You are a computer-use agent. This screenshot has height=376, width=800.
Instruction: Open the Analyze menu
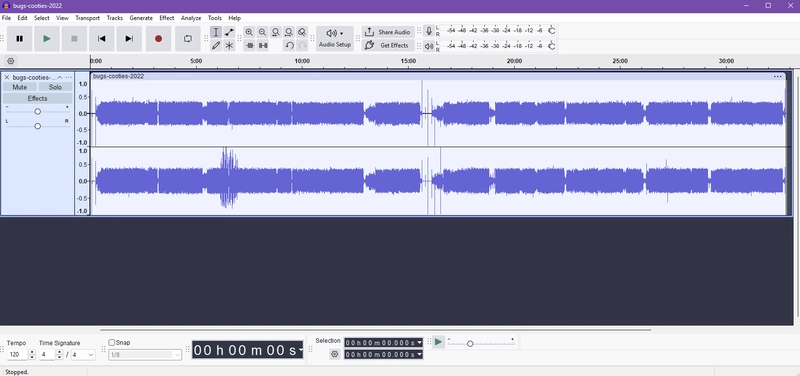[191, 18]
